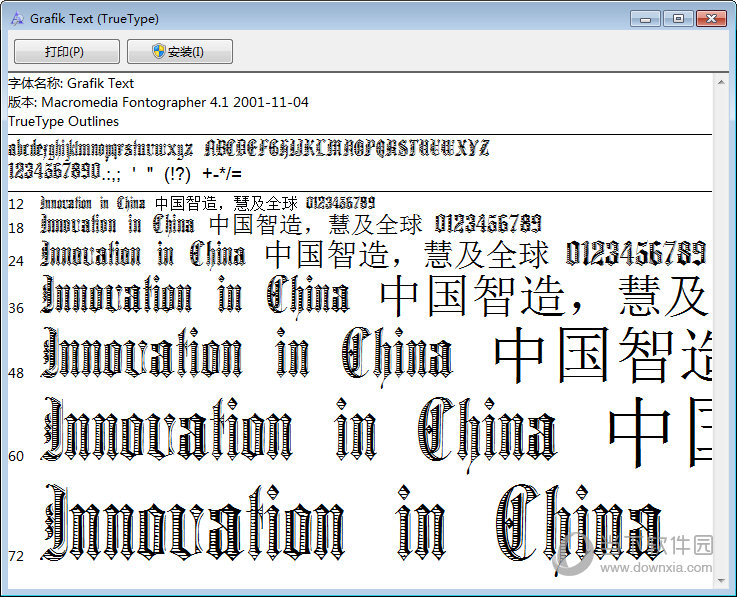
Task: Click the Install 安装(I) button
Action: coord(180,51)
